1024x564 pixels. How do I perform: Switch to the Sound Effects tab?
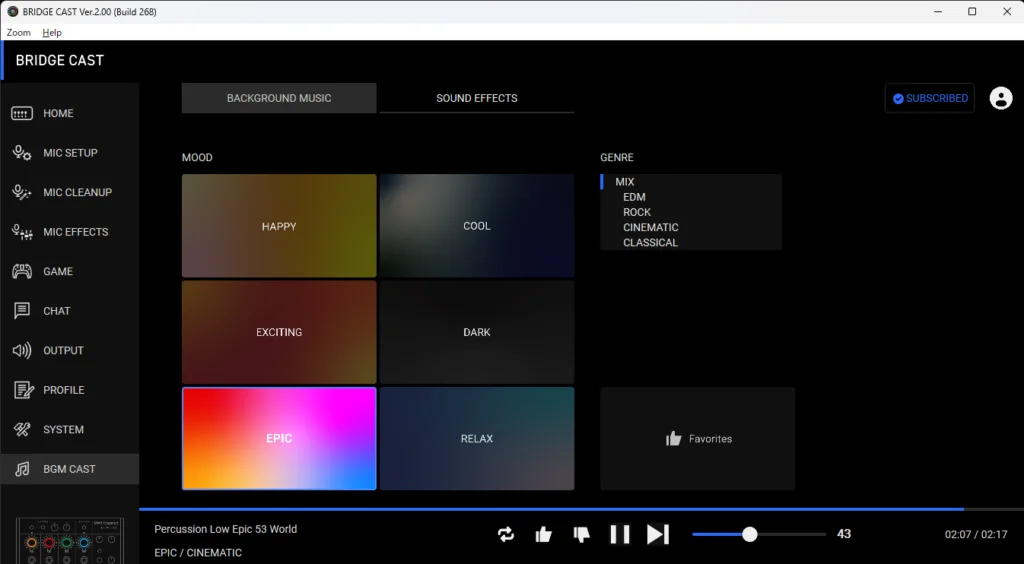[476, 98]
